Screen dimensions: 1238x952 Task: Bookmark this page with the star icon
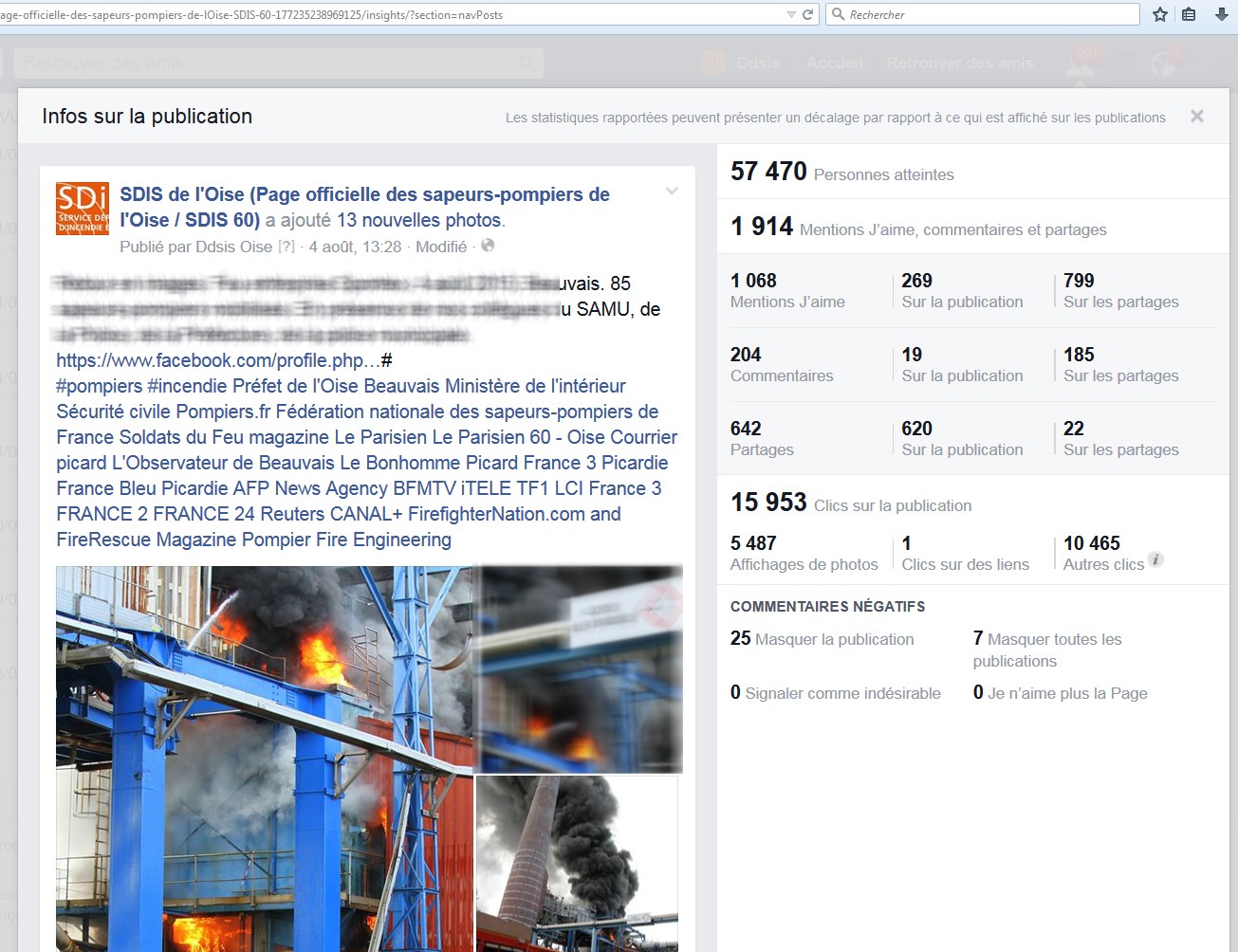1159,14
